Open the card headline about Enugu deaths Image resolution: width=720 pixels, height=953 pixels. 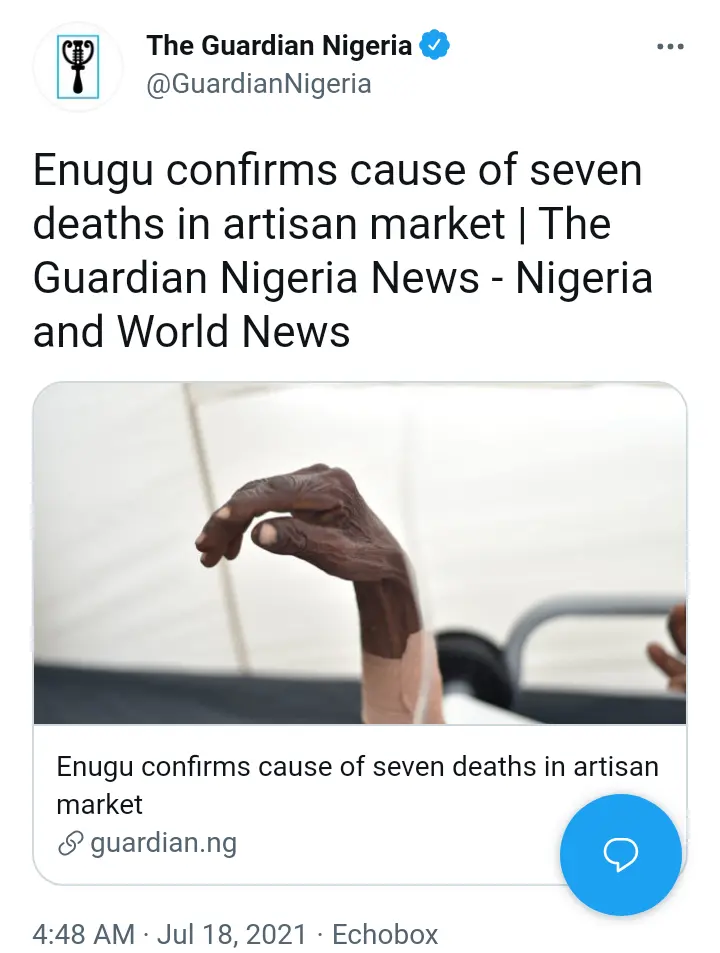pos(357,785)
